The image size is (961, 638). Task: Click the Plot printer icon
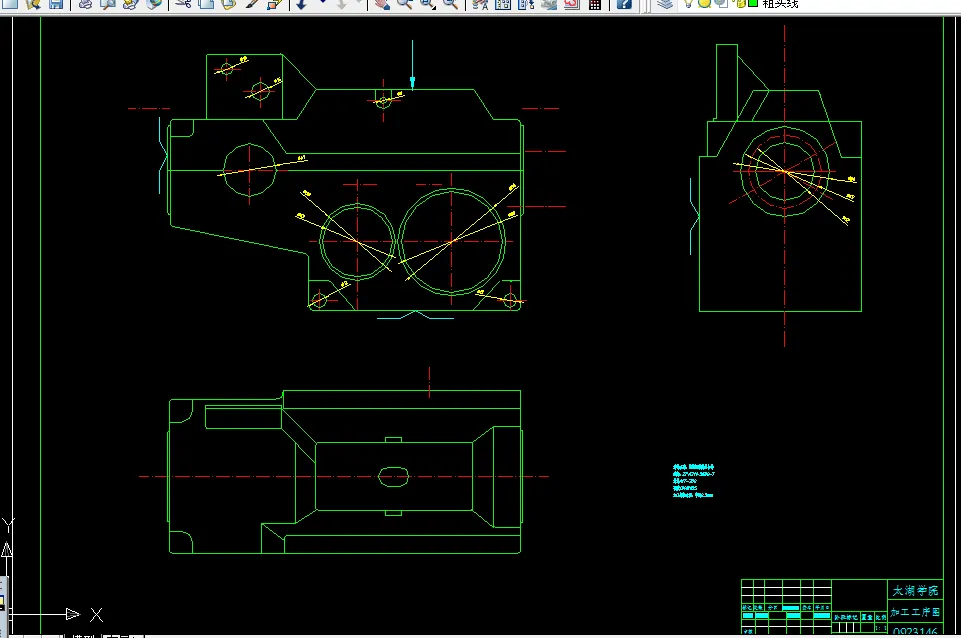(x=85, y=4)
